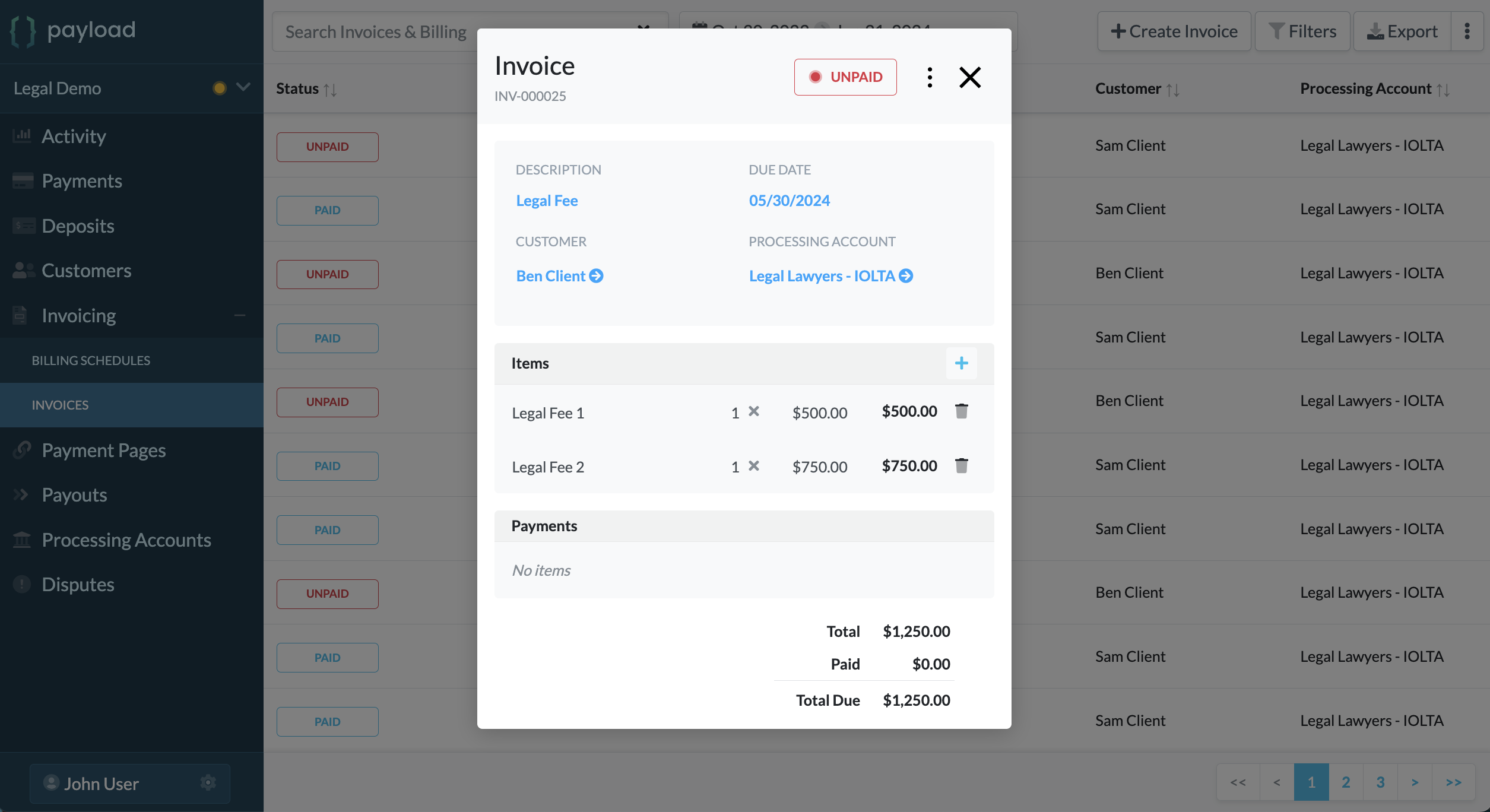This screenshot has width=1490, height=812.
Task: Open the Activity section
Action: click(73, 137)
